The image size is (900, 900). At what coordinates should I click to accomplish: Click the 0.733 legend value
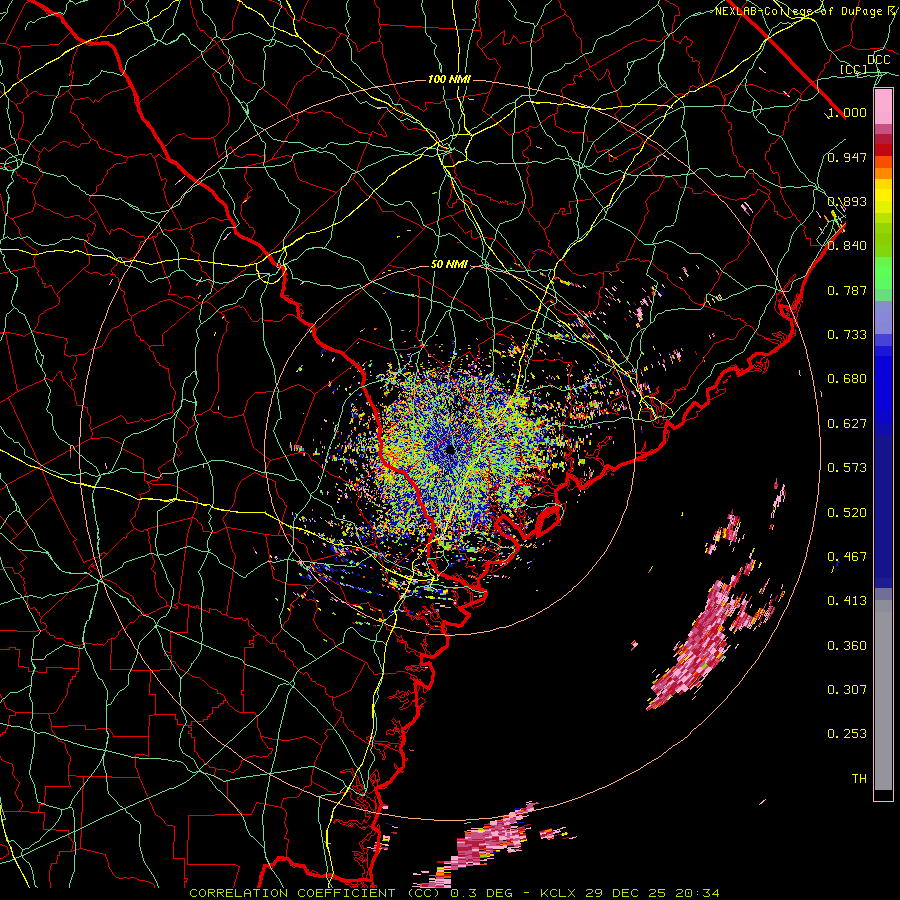coord(847,335)
